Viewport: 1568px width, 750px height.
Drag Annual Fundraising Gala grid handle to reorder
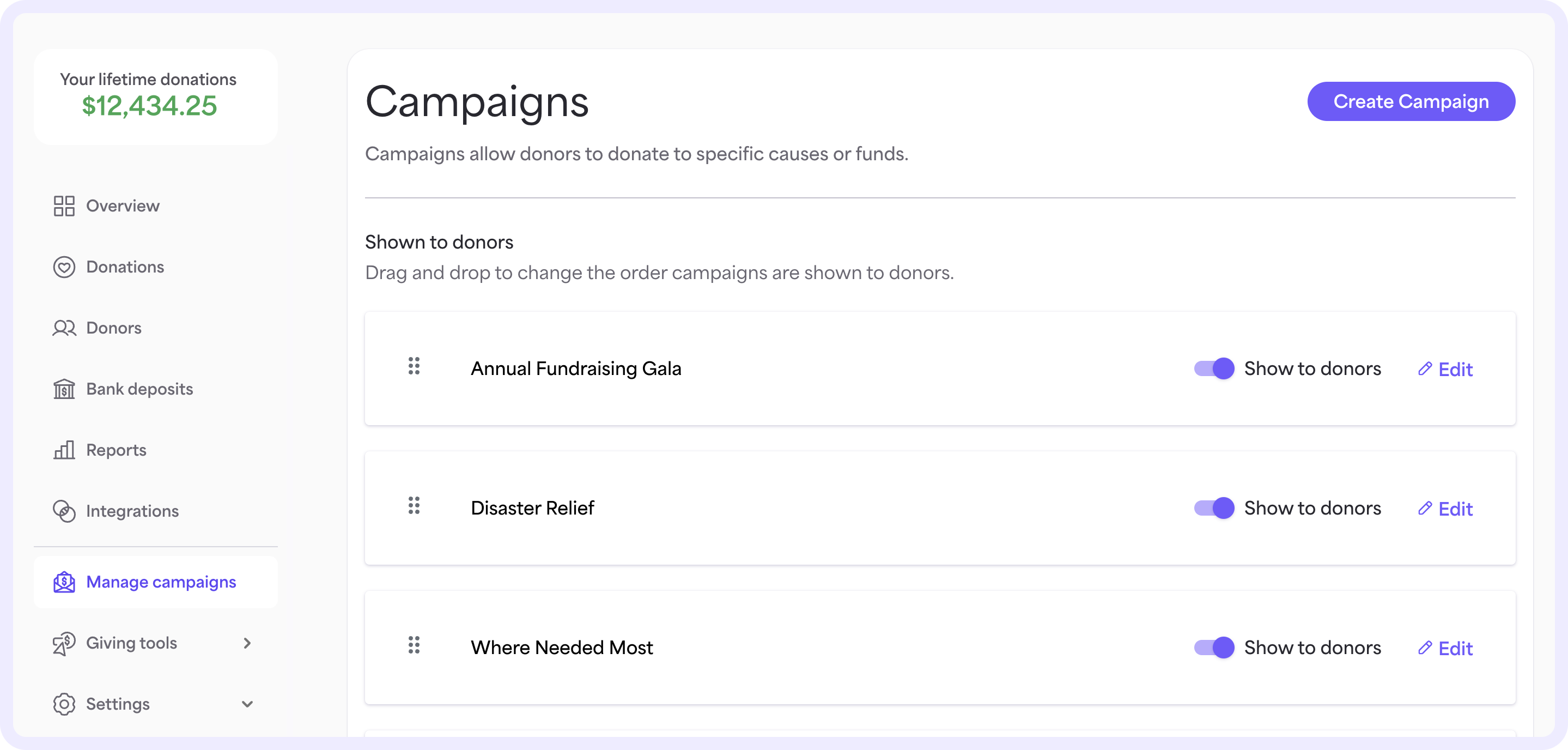(413, 367)
